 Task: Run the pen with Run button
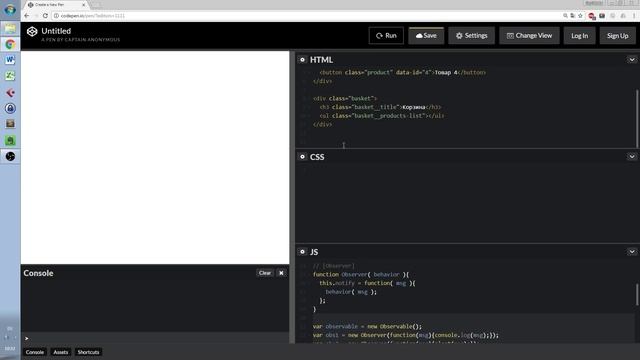click(x=386, y=36)
